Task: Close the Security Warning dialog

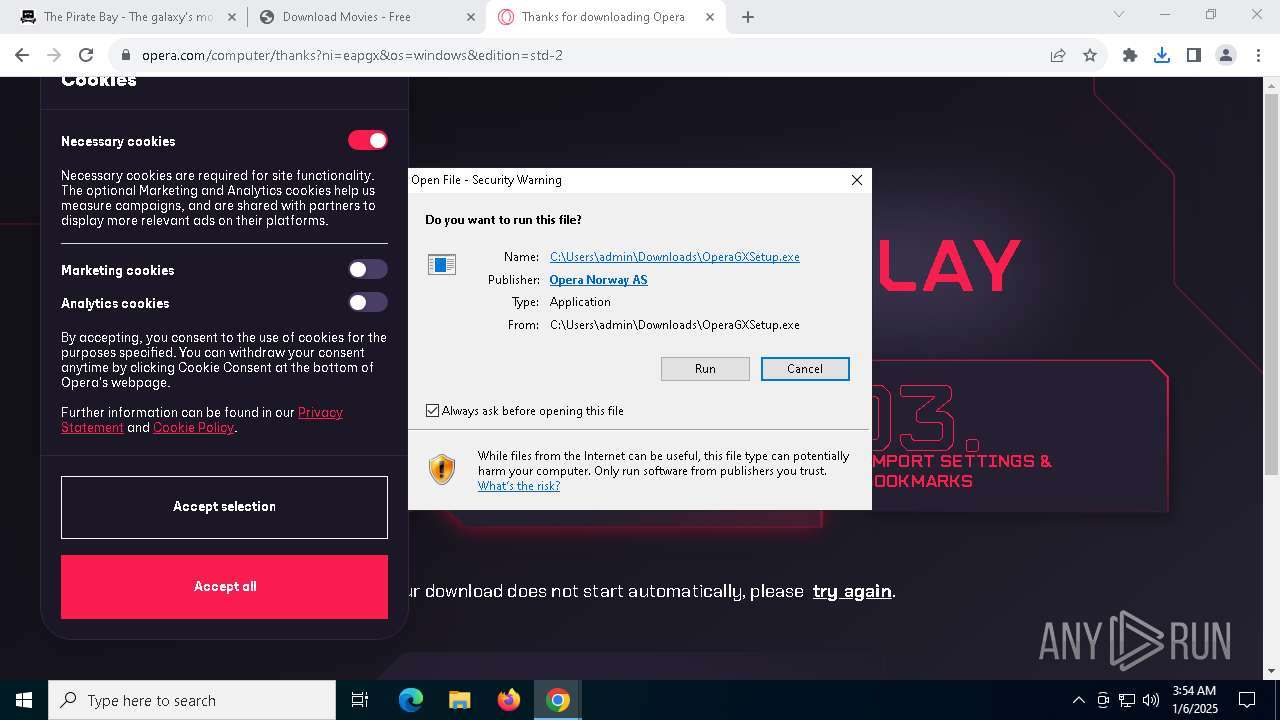Action: (x=856, y=180)
